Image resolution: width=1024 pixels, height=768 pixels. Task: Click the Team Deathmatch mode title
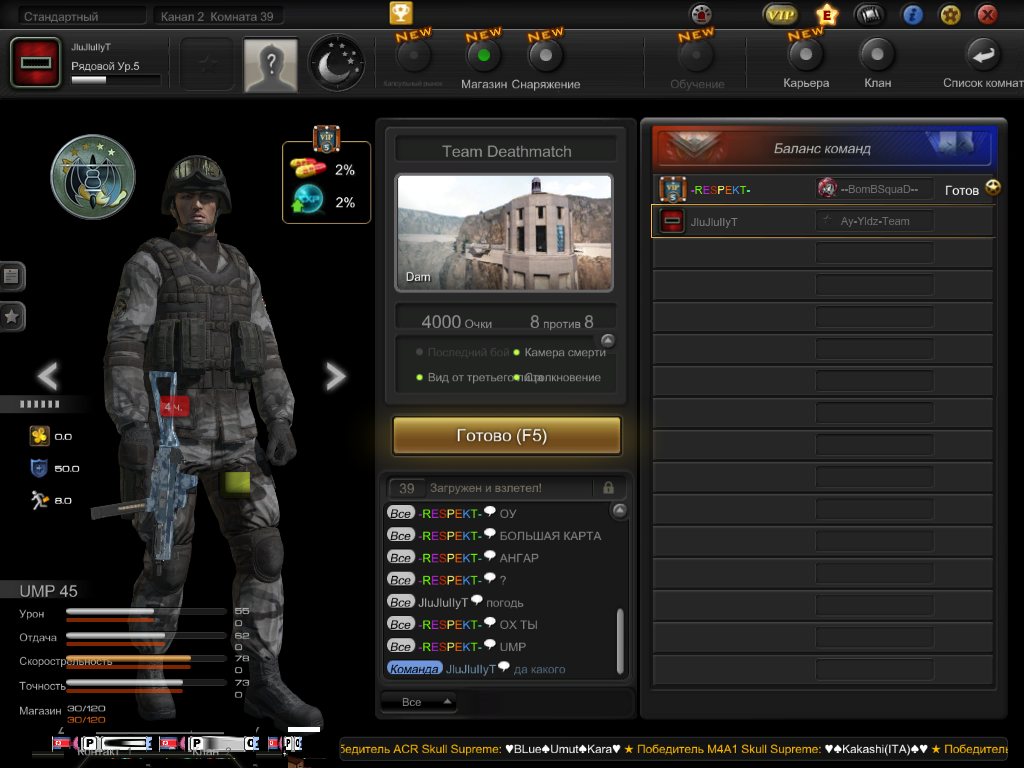tap(506, 151)
